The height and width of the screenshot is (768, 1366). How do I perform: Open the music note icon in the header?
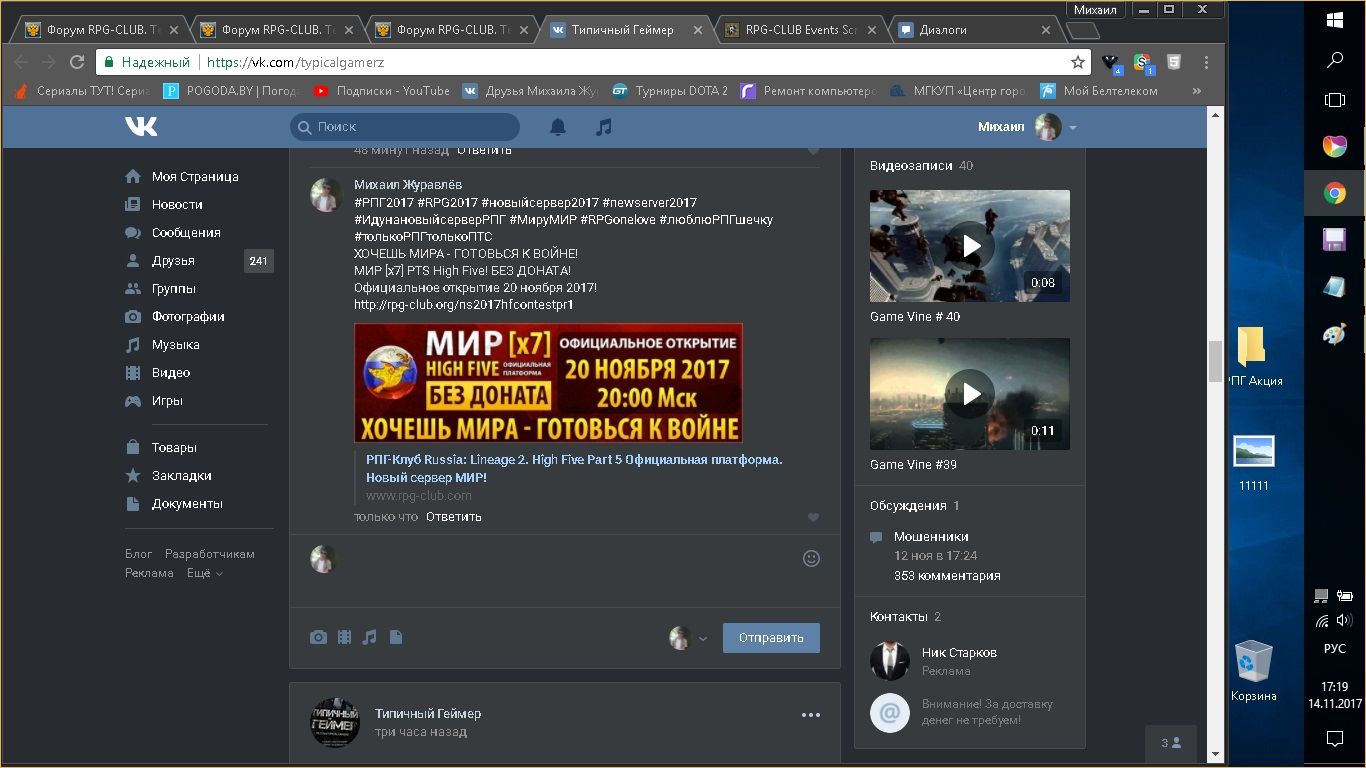[603, 127]
